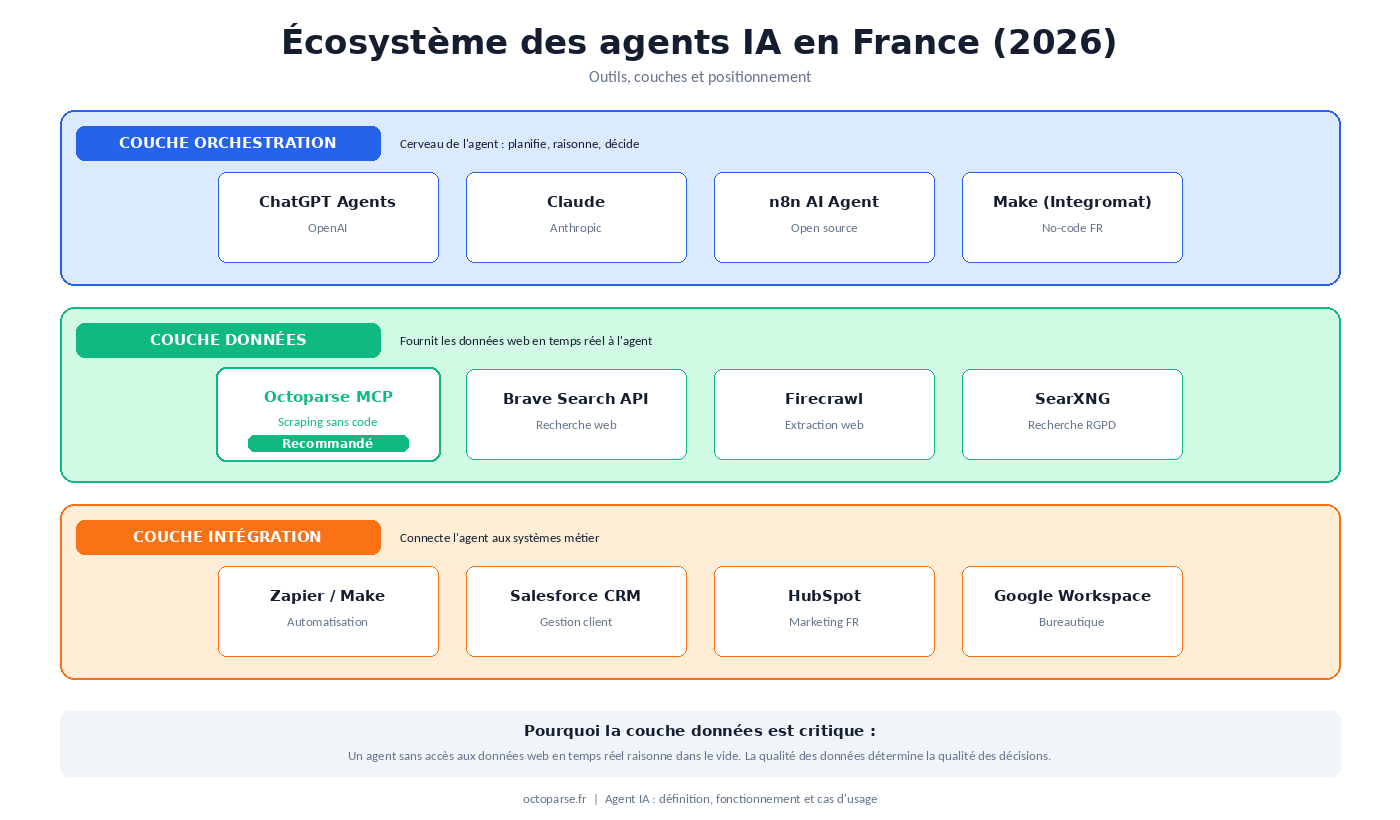
Task: Open the octoparse.fr footer link
Action: 554,799
